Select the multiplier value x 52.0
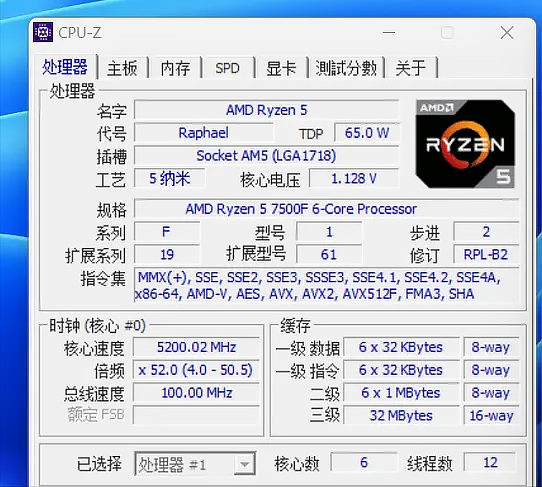 point(196,370)
